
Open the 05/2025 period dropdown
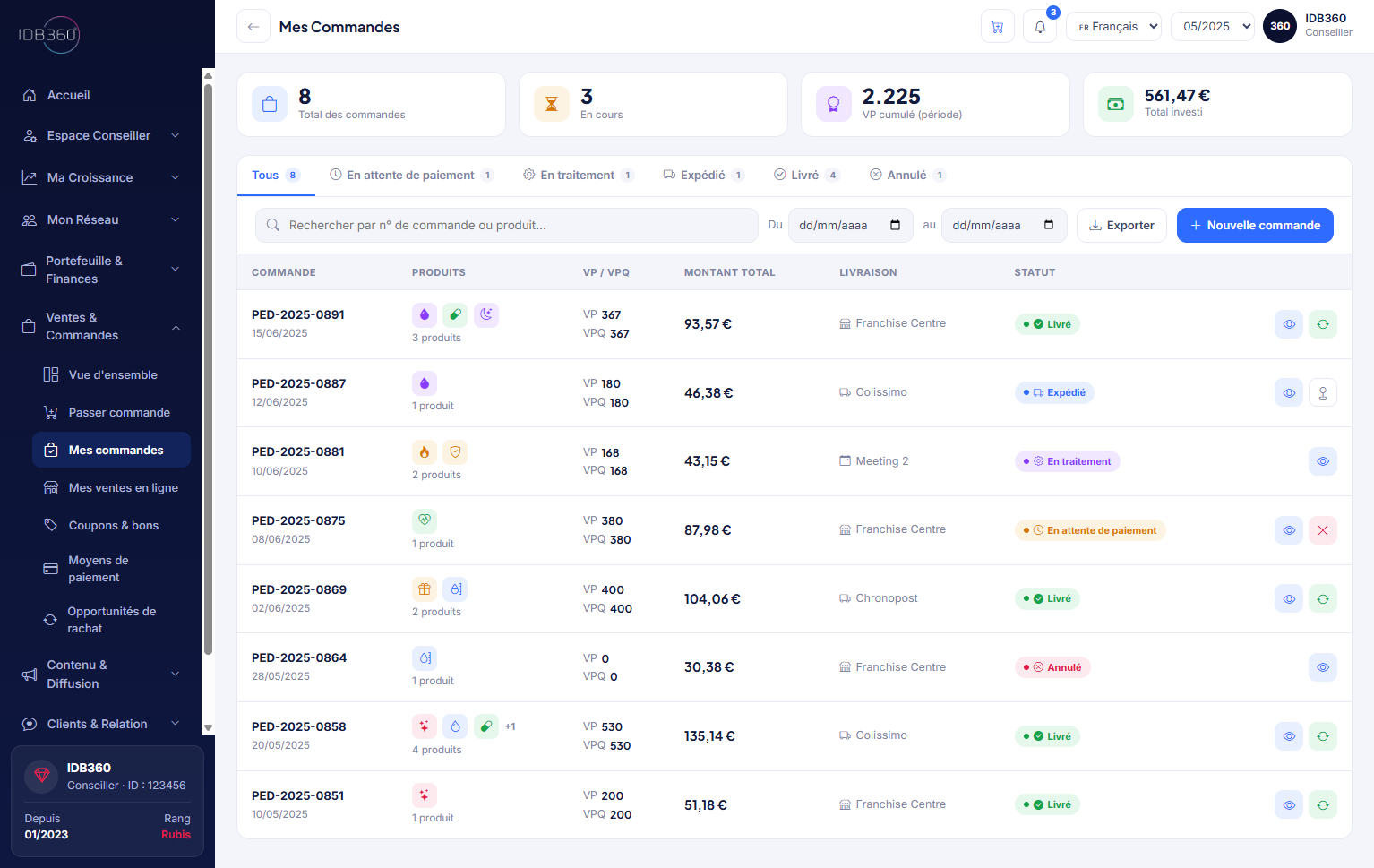point(1213,27)
